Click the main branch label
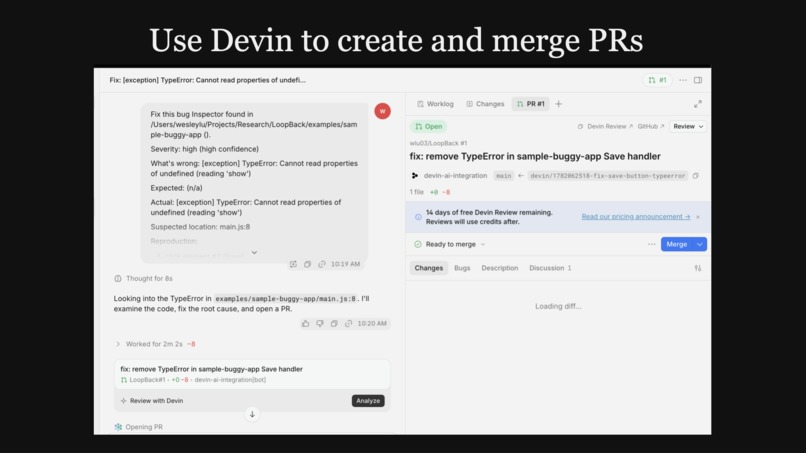 pos(503,176)
